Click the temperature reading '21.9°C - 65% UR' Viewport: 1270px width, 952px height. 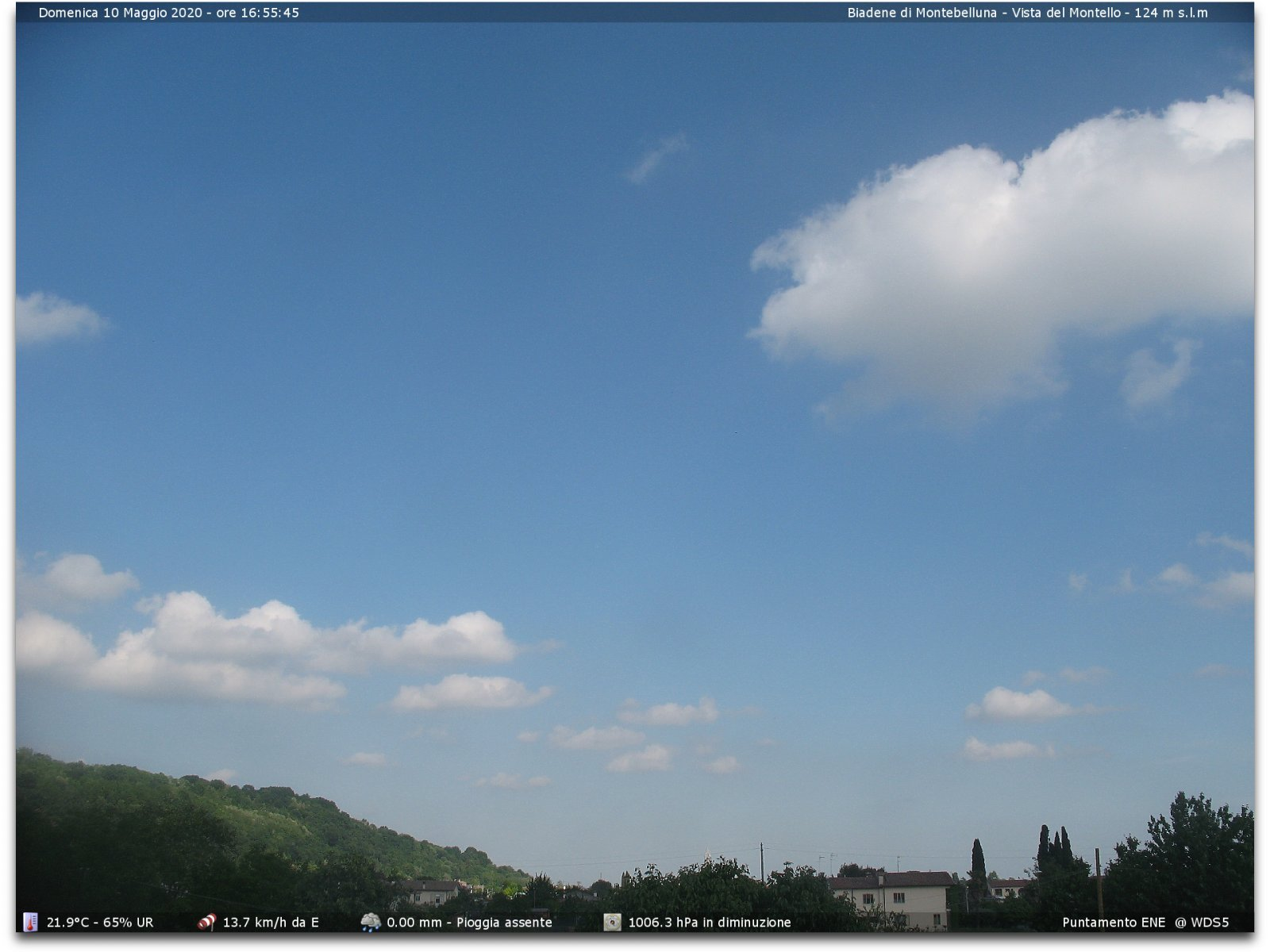point(100,923)
